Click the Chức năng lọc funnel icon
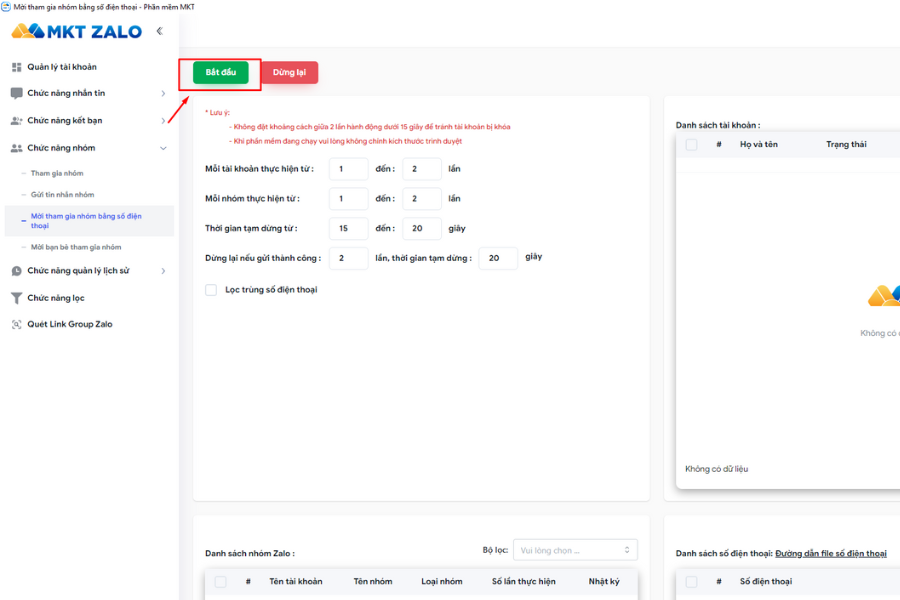The image size is (900, 600). (17, 298)
